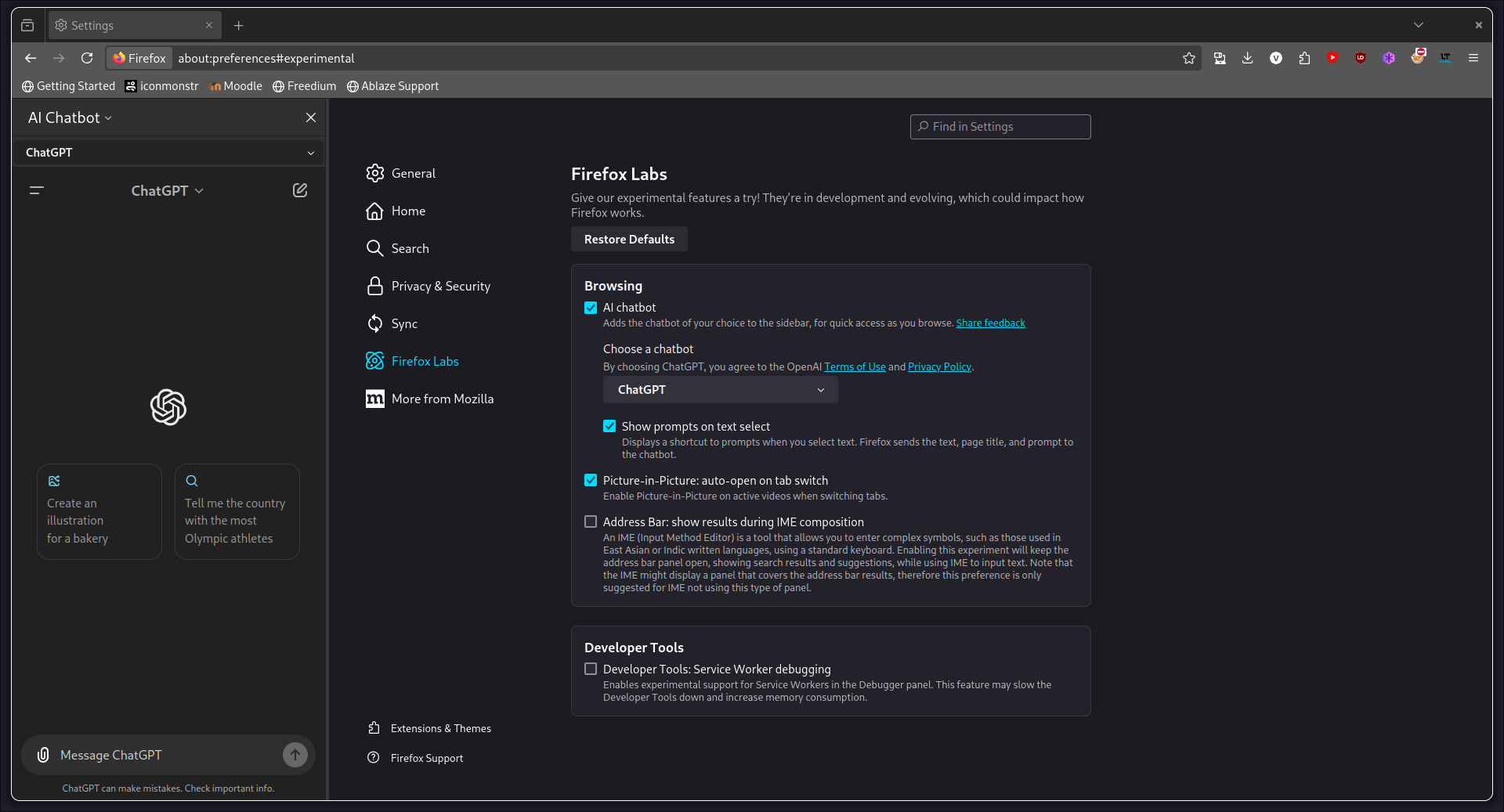The width and height of the screenshot is (1504, 812).
Task: Open Home settings category
Action: pos(396,211)
